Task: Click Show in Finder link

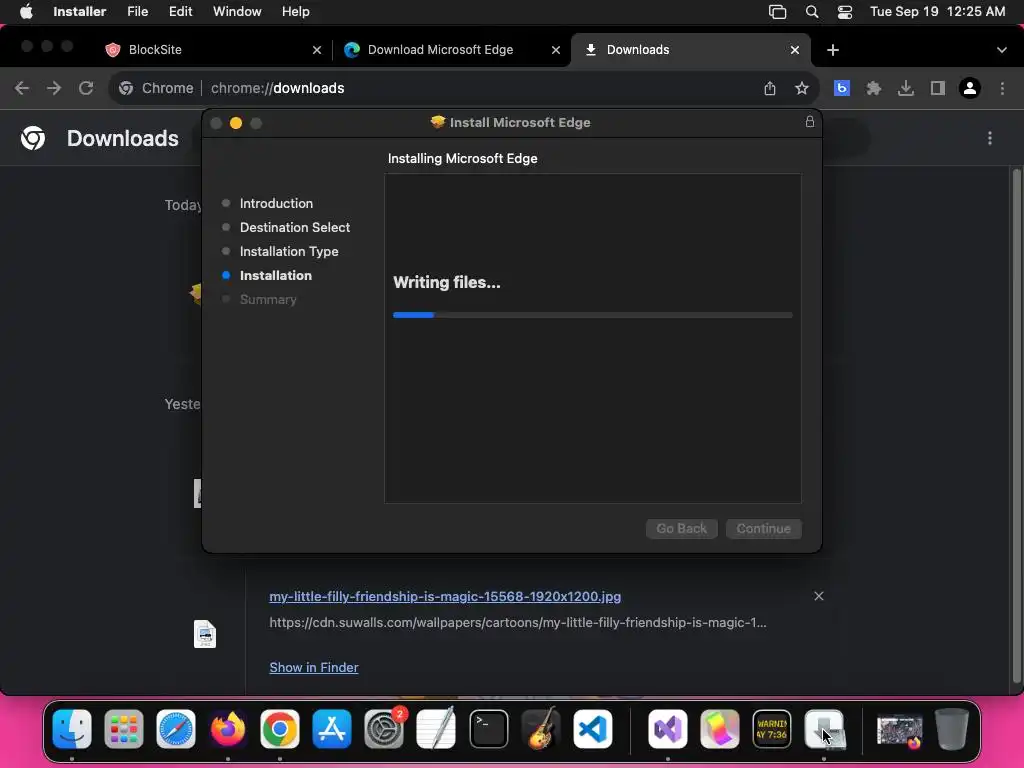Action: tap(314, 667)
